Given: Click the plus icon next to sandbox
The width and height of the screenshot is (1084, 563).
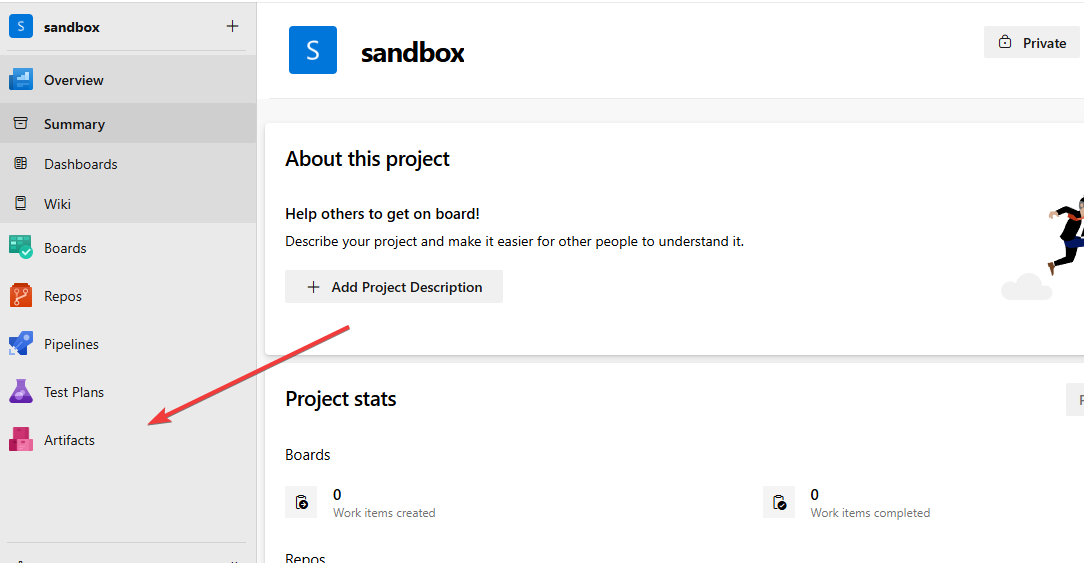Looking at the screenshot, I should [x=232, y=26].
